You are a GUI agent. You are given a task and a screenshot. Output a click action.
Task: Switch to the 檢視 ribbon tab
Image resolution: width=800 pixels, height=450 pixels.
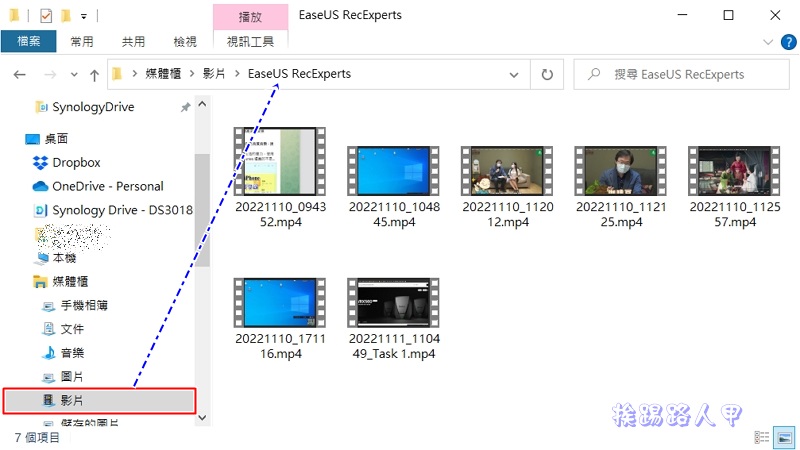[185, 41]
